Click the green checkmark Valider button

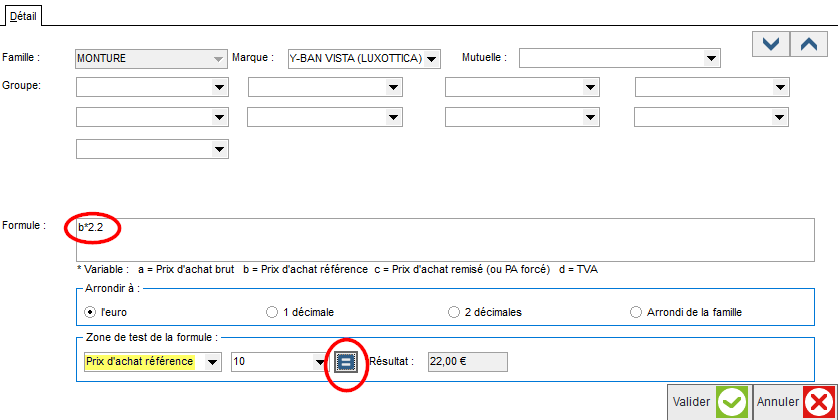[710, 402]
